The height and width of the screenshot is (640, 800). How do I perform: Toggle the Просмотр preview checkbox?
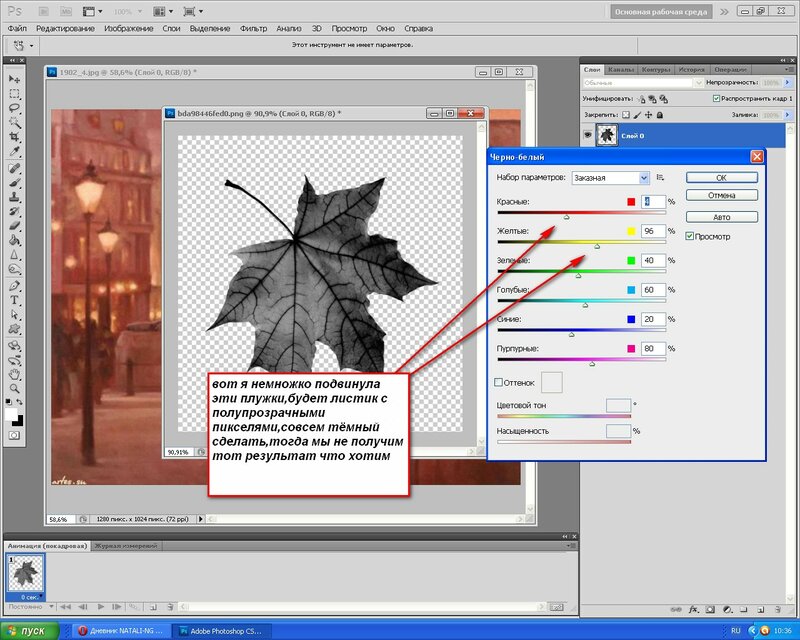690,237
